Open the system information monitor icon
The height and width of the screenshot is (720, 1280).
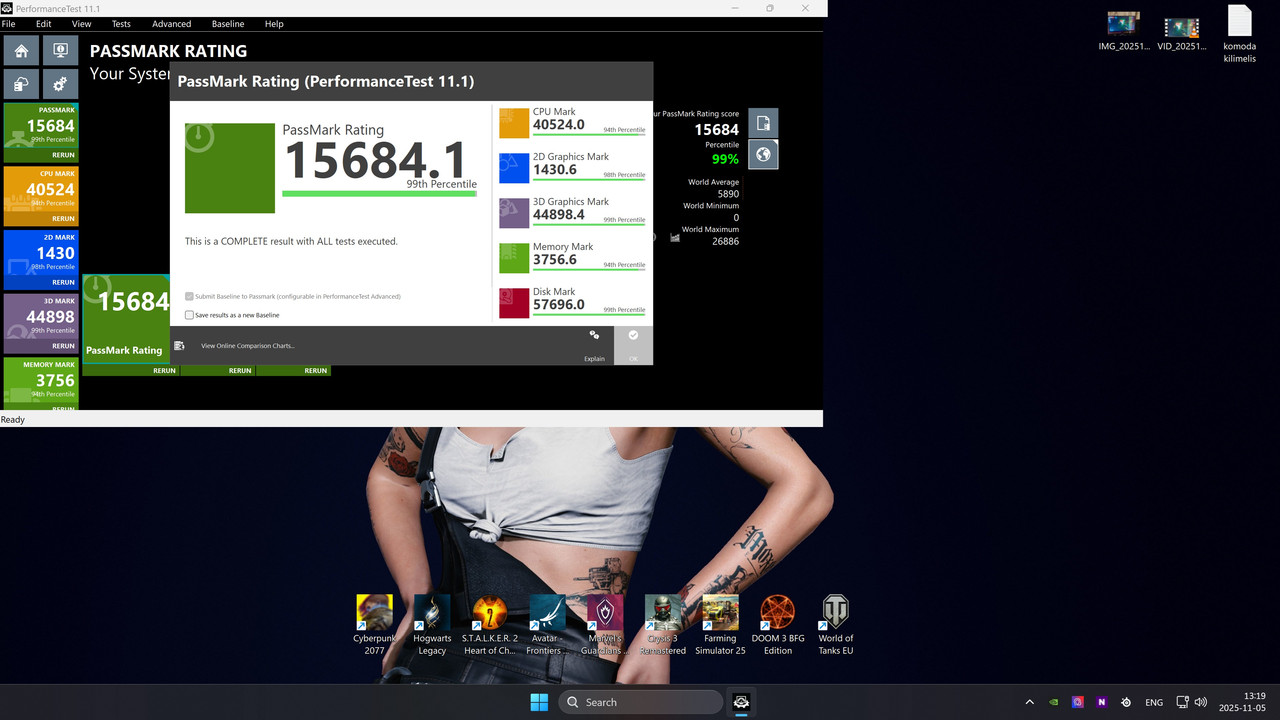pyautogui.click(x=60, y=51)
